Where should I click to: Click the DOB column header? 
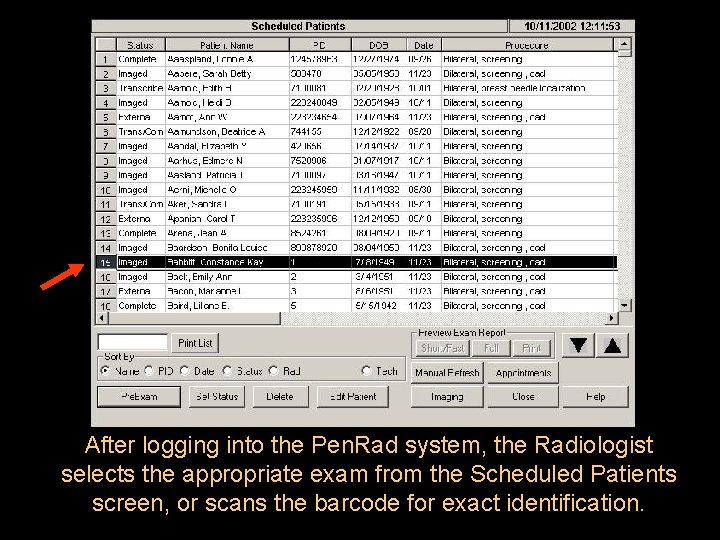pyautogui.click(x=379, y=45)
